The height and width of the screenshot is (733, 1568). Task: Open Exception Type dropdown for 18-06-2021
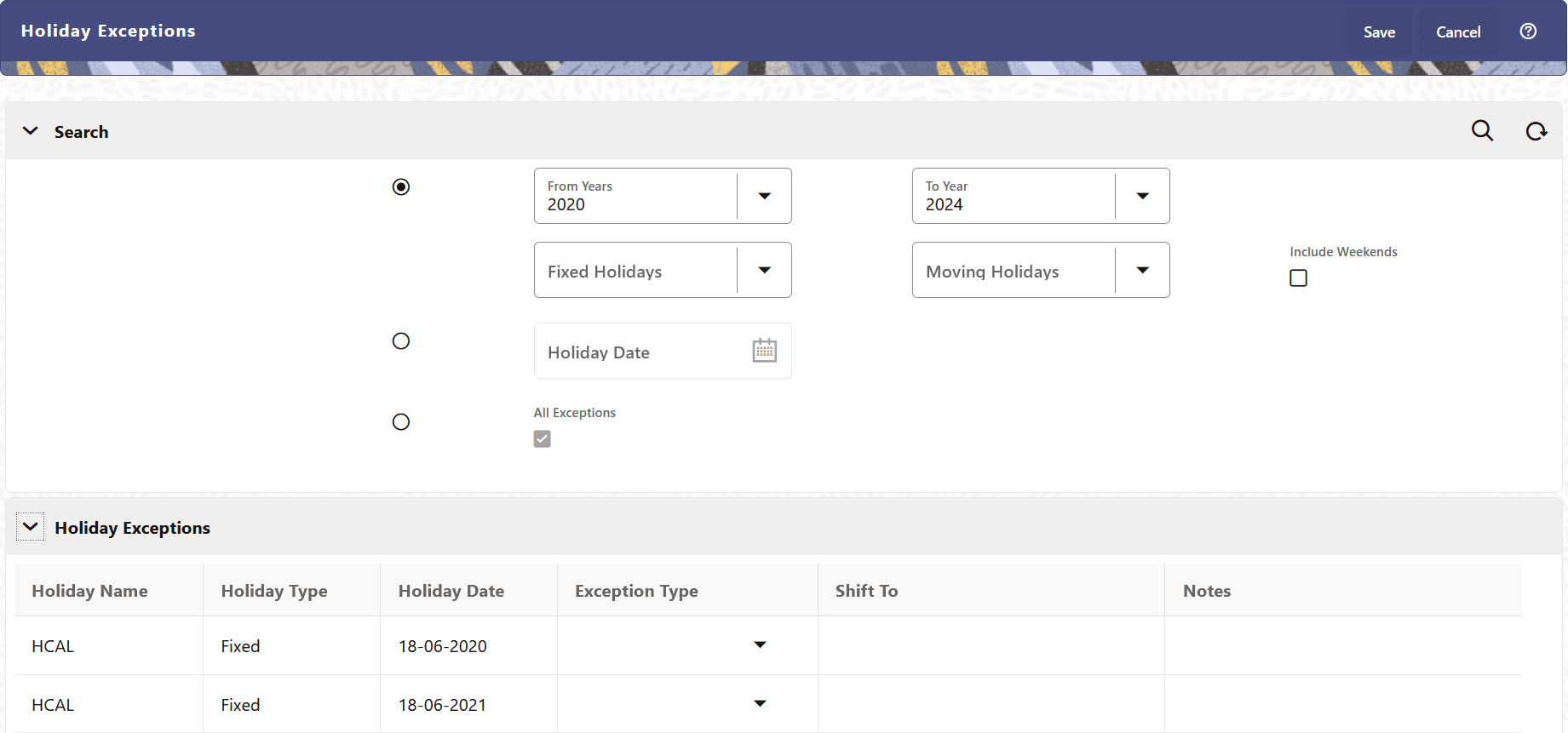point(760,703)
